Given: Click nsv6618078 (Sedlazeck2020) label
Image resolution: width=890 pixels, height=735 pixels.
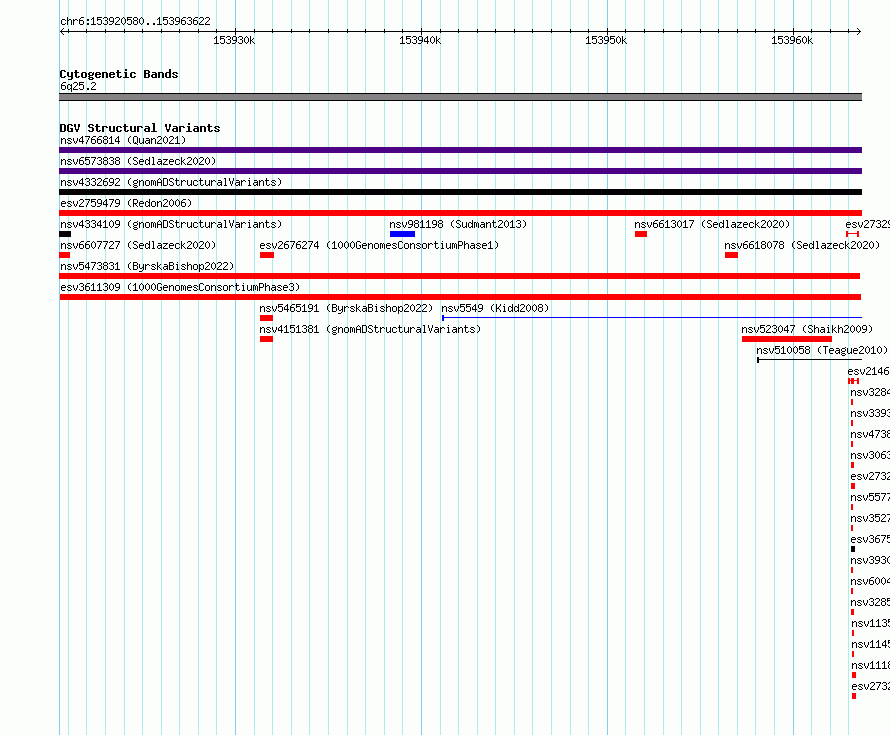Looking at the screenshot, I should pyautogui.click(x=802, y=245).
